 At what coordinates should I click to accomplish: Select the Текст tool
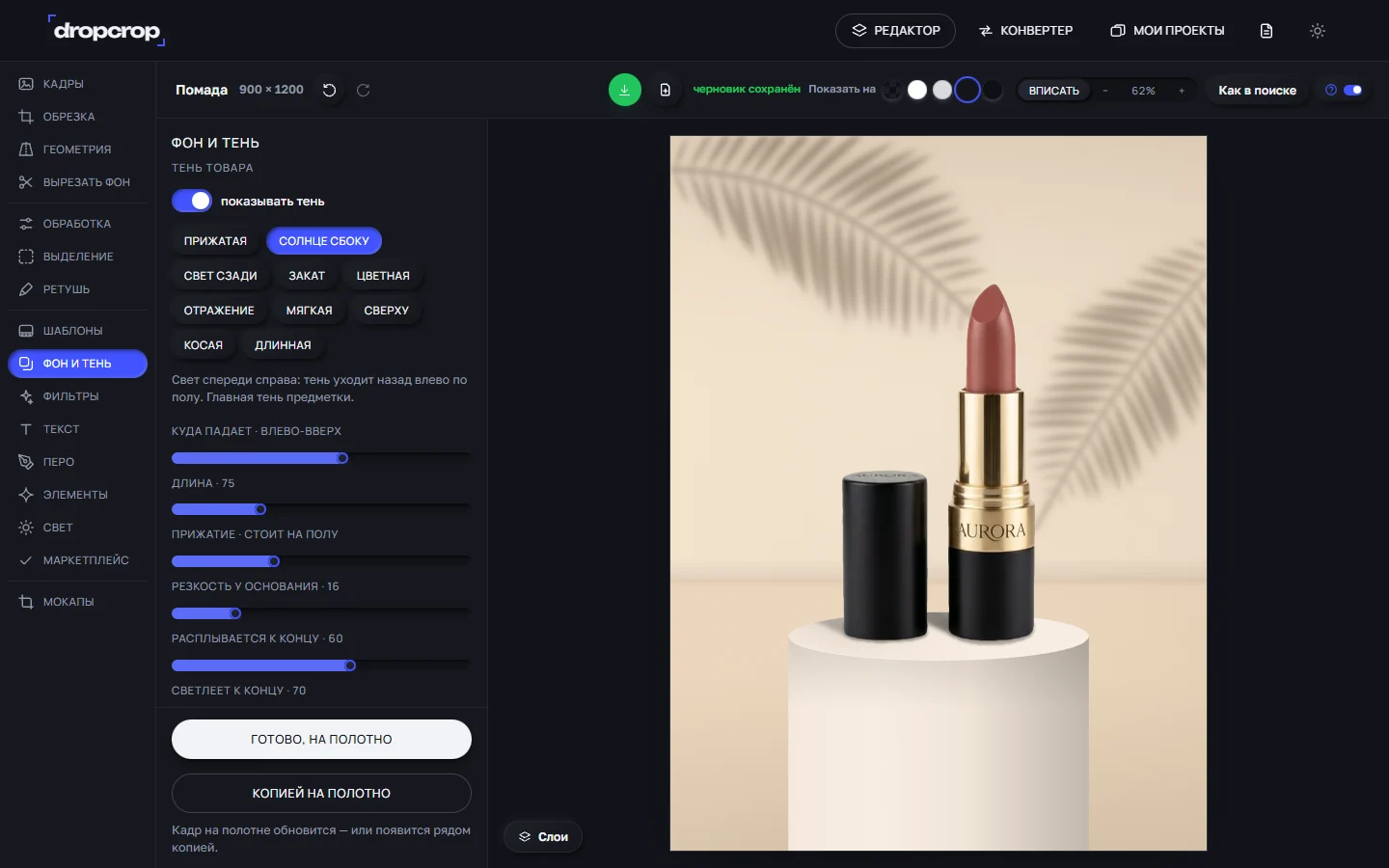pyautogui.click(x=77, y=429)
